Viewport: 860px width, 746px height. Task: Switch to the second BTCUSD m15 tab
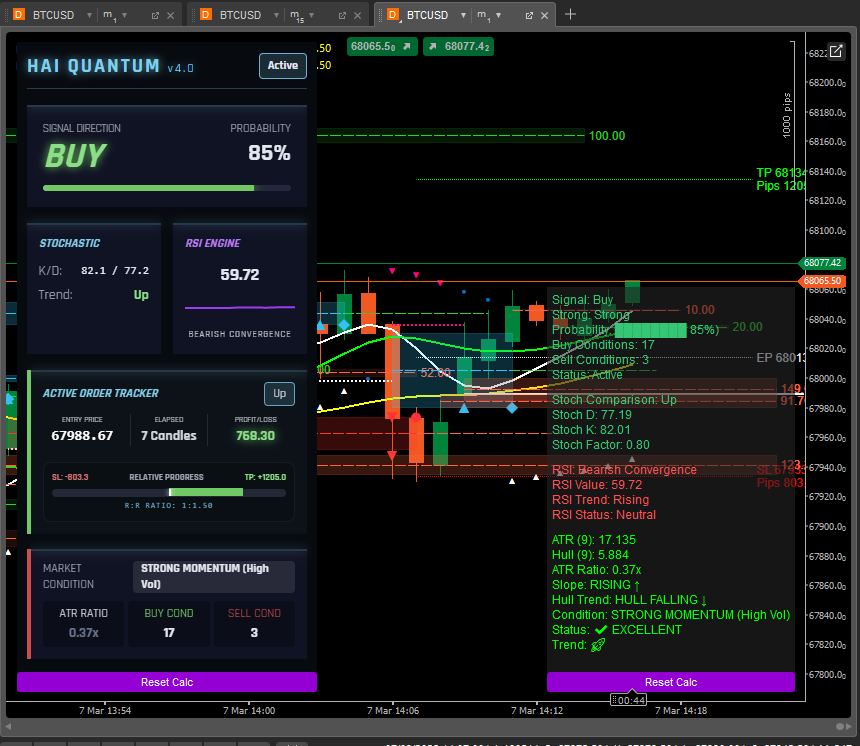point(239,15)
